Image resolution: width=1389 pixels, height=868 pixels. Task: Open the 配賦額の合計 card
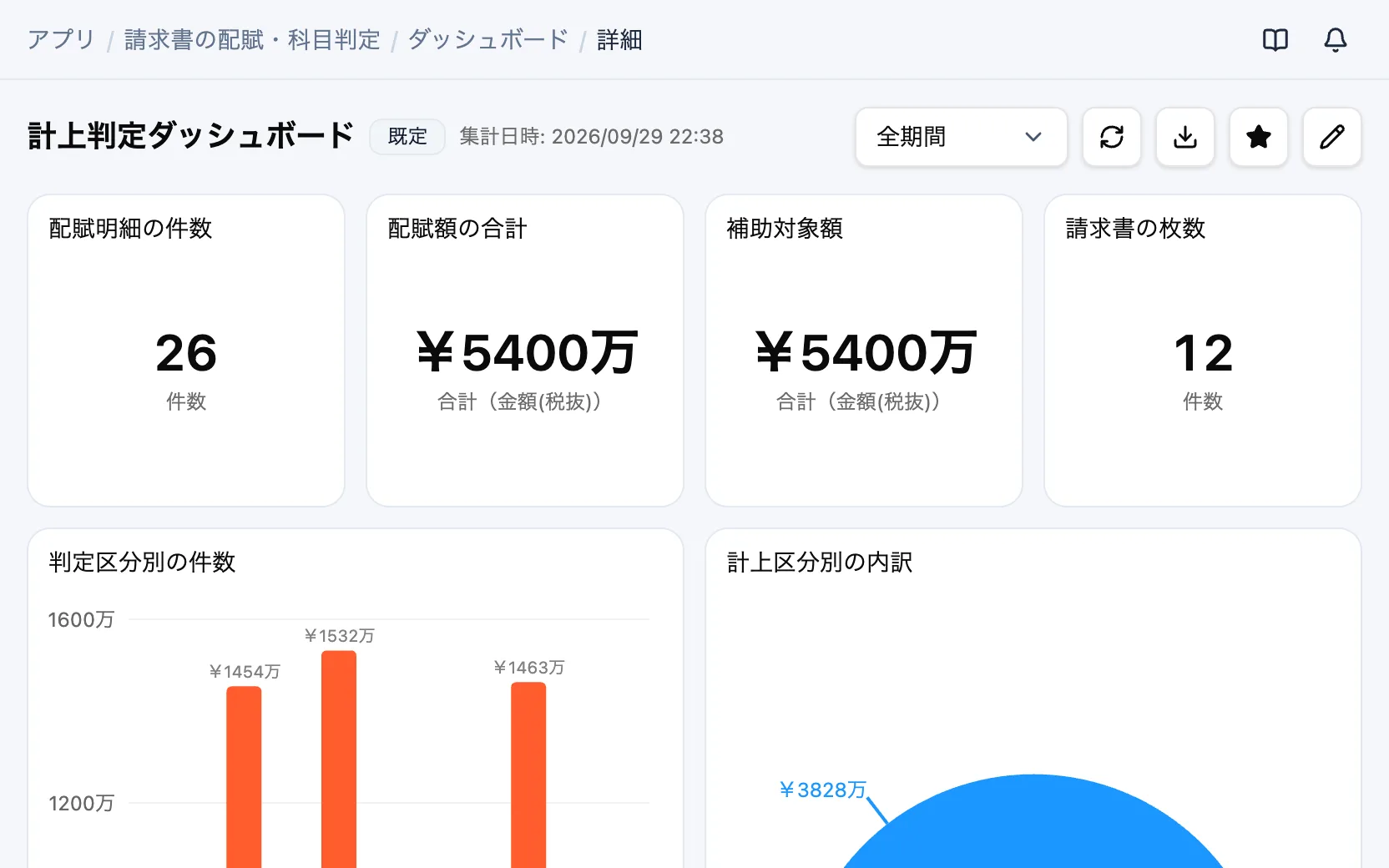525,351
